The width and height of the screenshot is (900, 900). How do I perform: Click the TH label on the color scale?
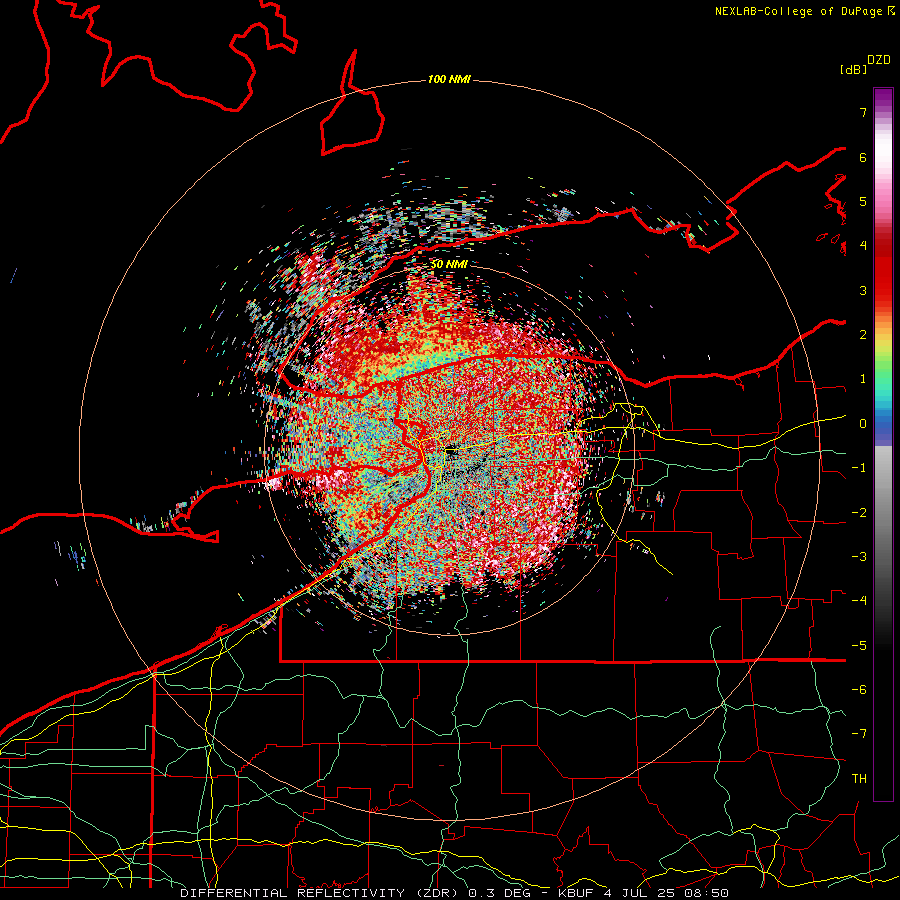click(859, 779)
